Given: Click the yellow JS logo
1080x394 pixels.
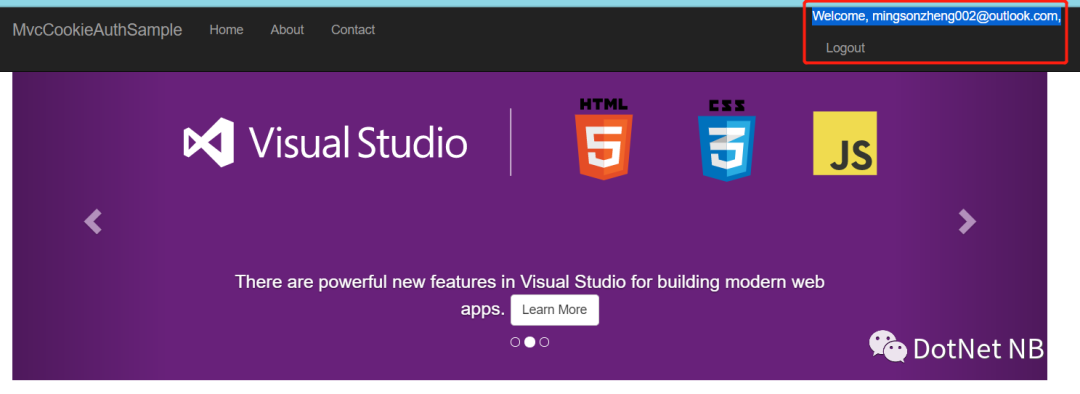Looking at the screenshot, I should click(845, 143).
